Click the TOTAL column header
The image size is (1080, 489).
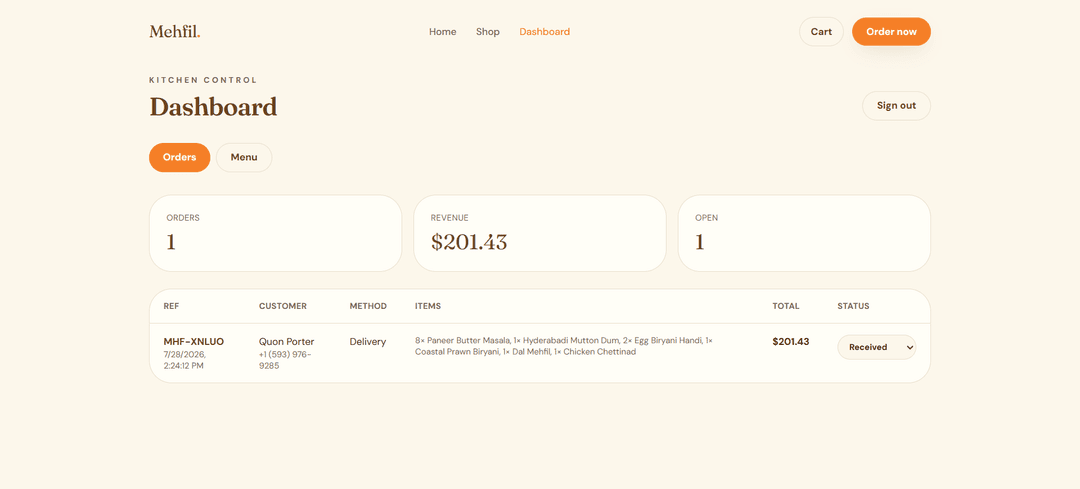786,306
